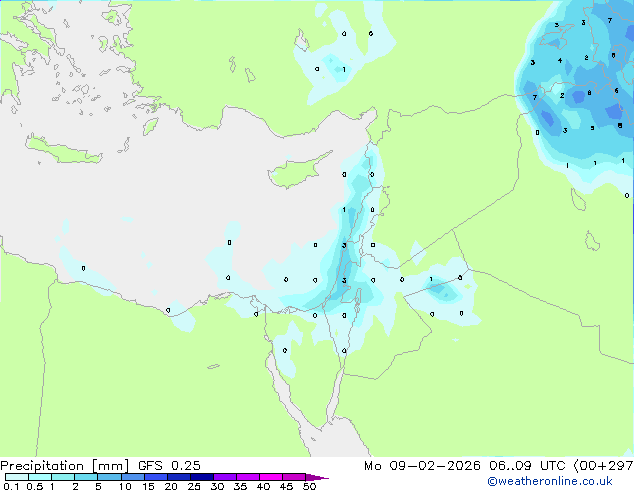Click legend tick label '25'
Image resolution: width=634 pixels, height=490 pixels.
click(x=194, y=486)
